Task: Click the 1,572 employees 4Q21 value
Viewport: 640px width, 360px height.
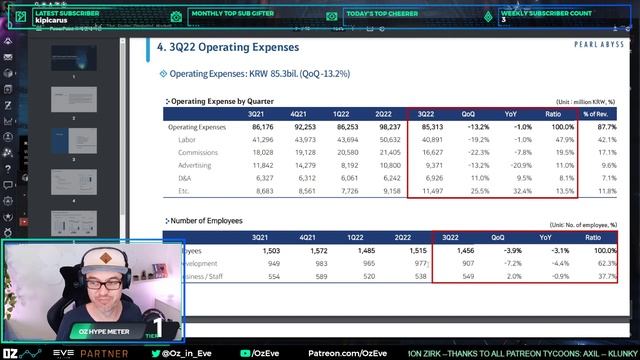Action: tap(319, 251)
